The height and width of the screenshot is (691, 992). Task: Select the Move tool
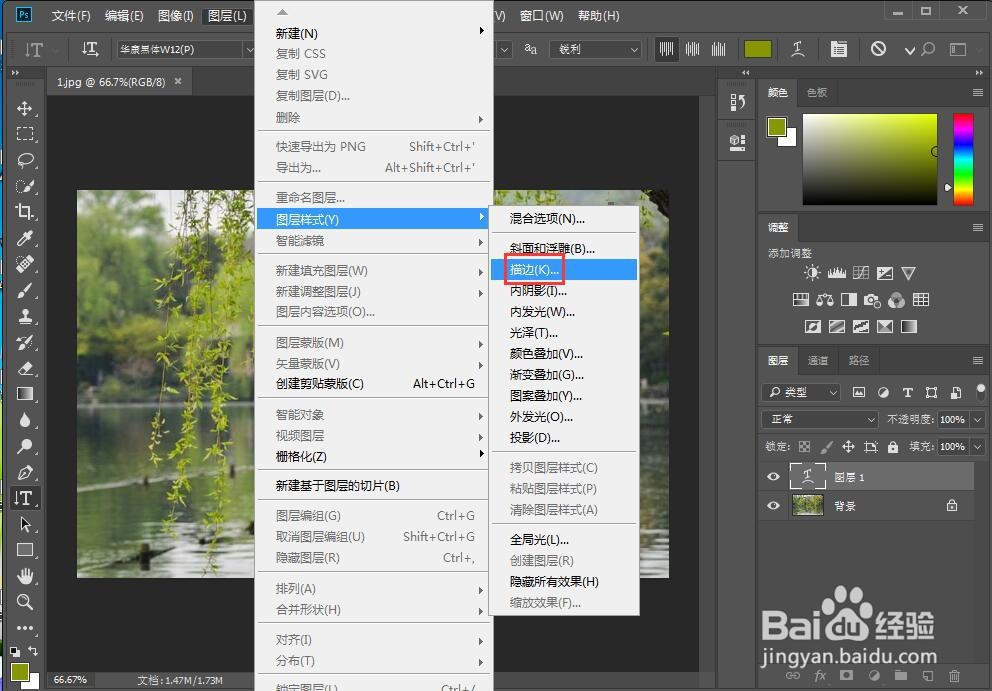24,111
